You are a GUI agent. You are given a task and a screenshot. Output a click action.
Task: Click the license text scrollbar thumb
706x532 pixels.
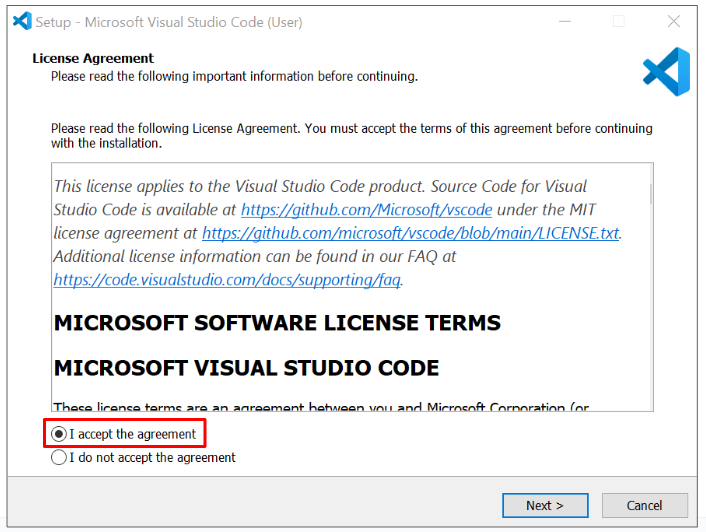[x=650, y=194]
